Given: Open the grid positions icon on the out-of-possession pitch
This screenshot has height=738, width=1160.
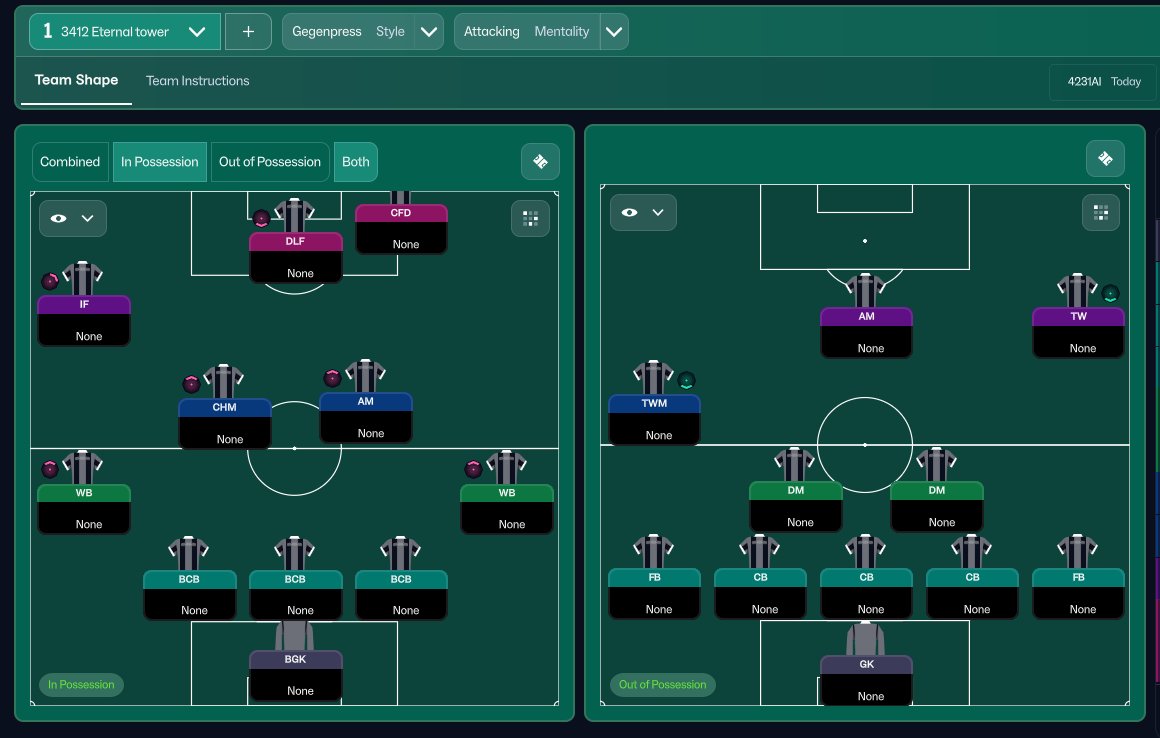Looking at the screenshot, I should (x=1101, y=213).
